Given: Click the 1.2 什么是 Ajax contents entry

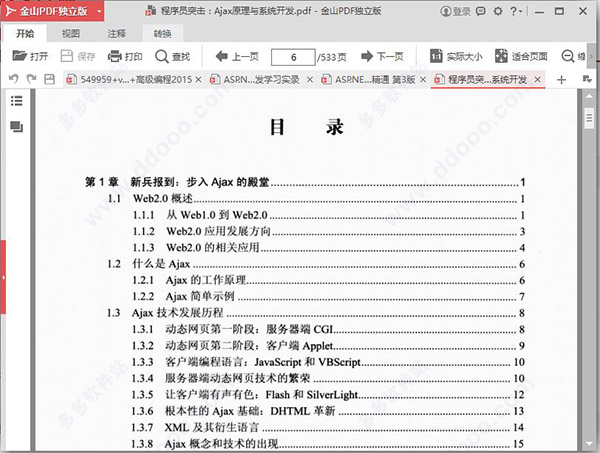Looking at the screenshot, I should tap(316, 264).
